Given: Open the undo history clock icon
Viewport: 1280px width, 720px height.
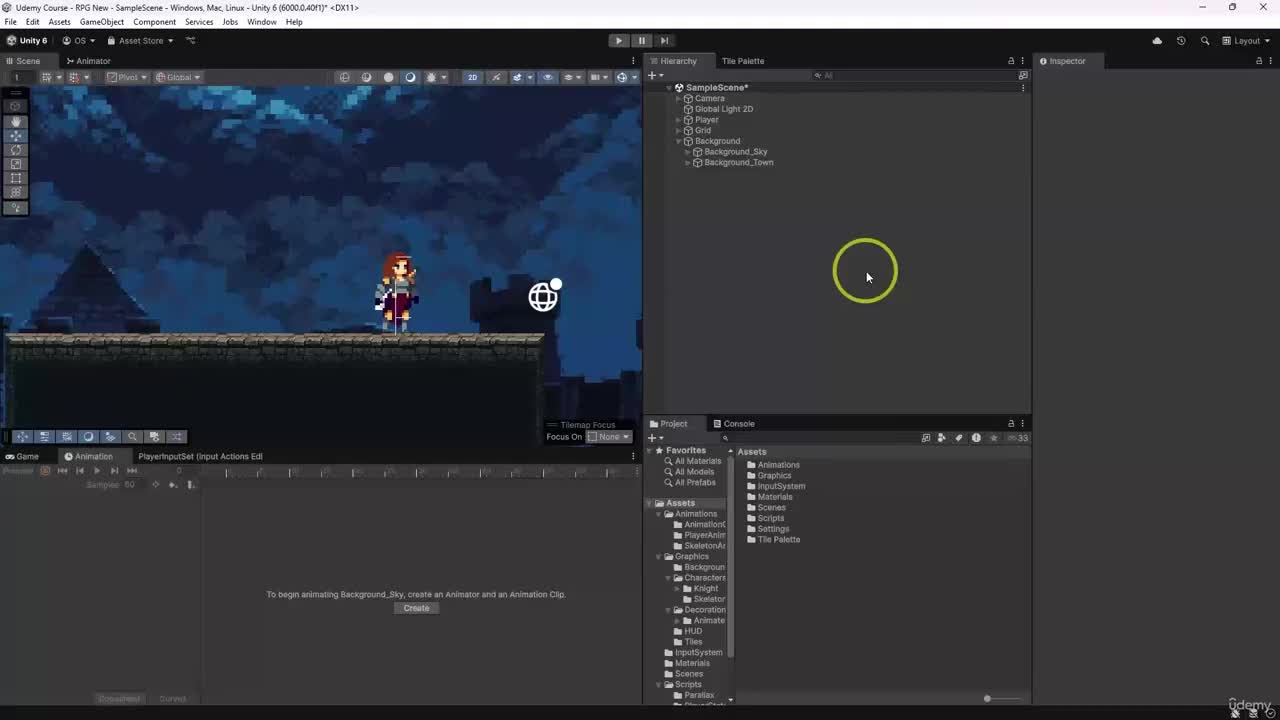Looking at the screenshot, I should tap(1181, 41).
